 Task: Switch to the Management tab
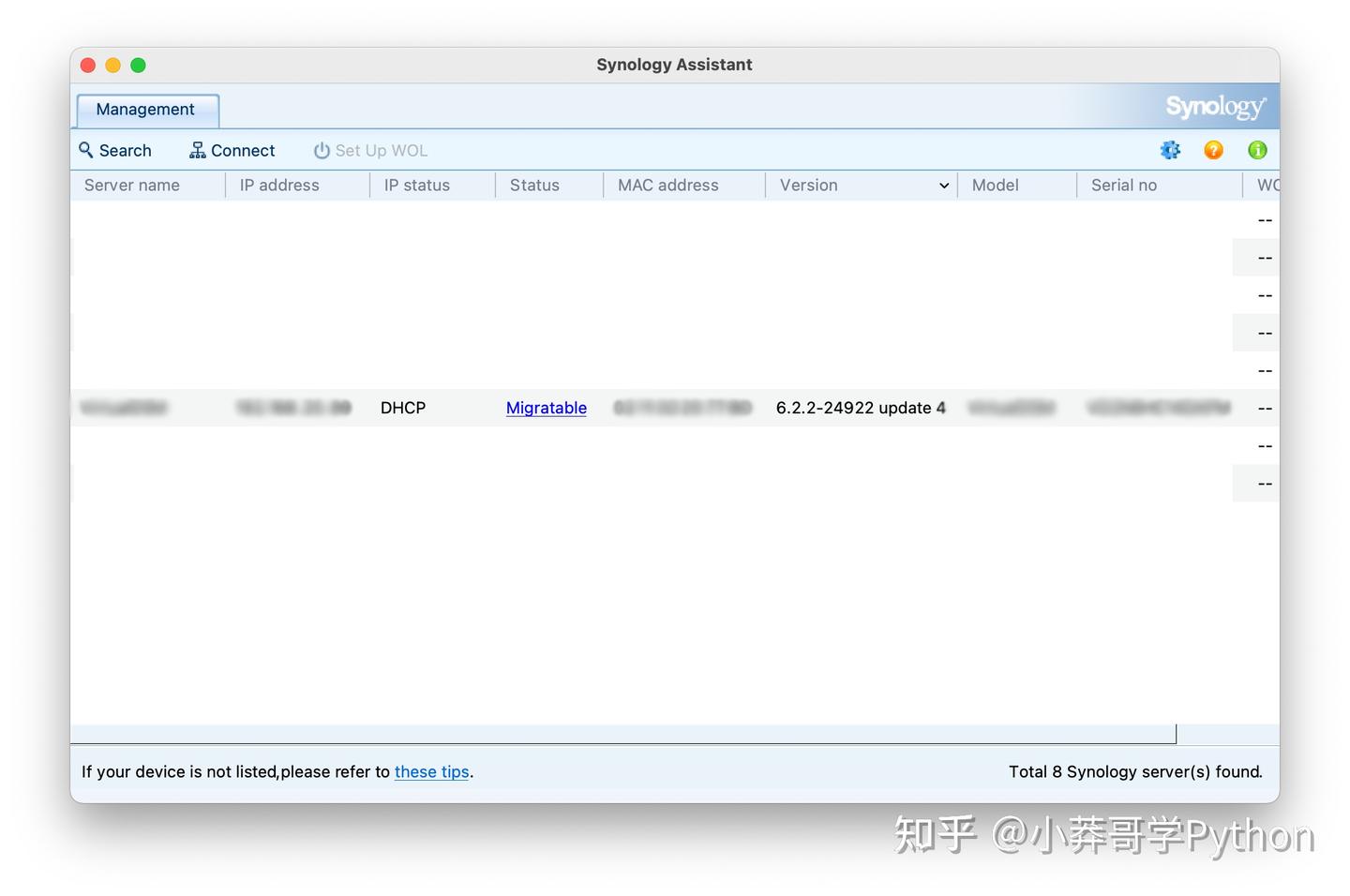click(x=145, y=109)
